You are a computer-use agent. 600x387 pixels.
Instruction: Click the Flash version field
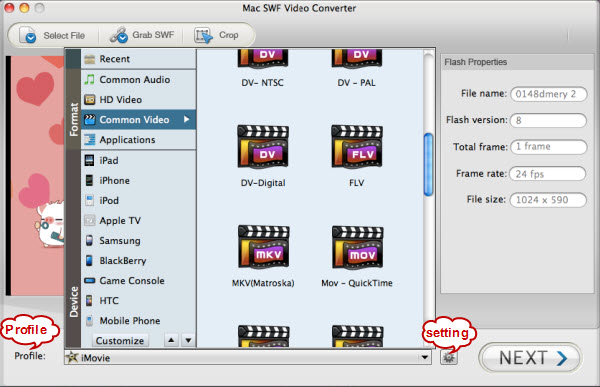pos(548,120)
